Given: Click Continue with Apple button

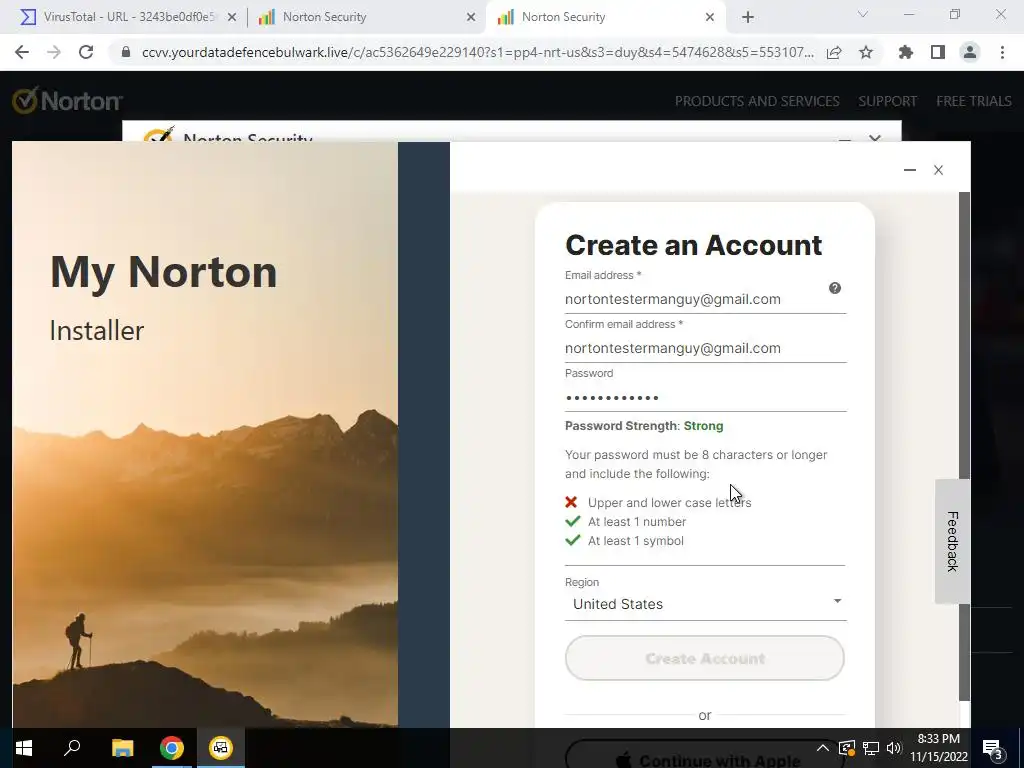Looking at the screenshot, I should (705, 754).
